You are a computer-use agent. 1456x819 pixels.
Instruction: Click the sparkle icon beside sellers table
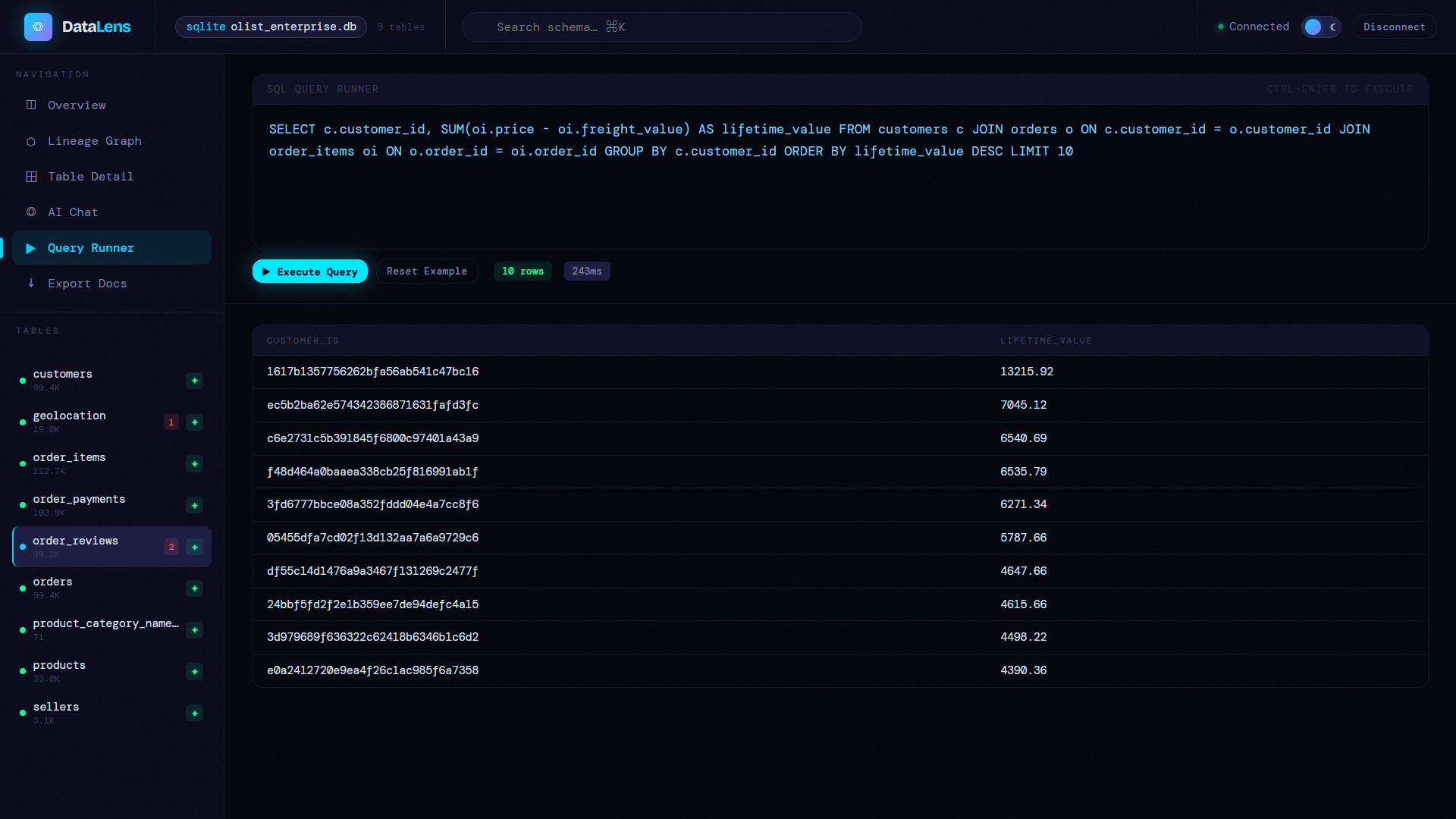click(x=195, y=714)
